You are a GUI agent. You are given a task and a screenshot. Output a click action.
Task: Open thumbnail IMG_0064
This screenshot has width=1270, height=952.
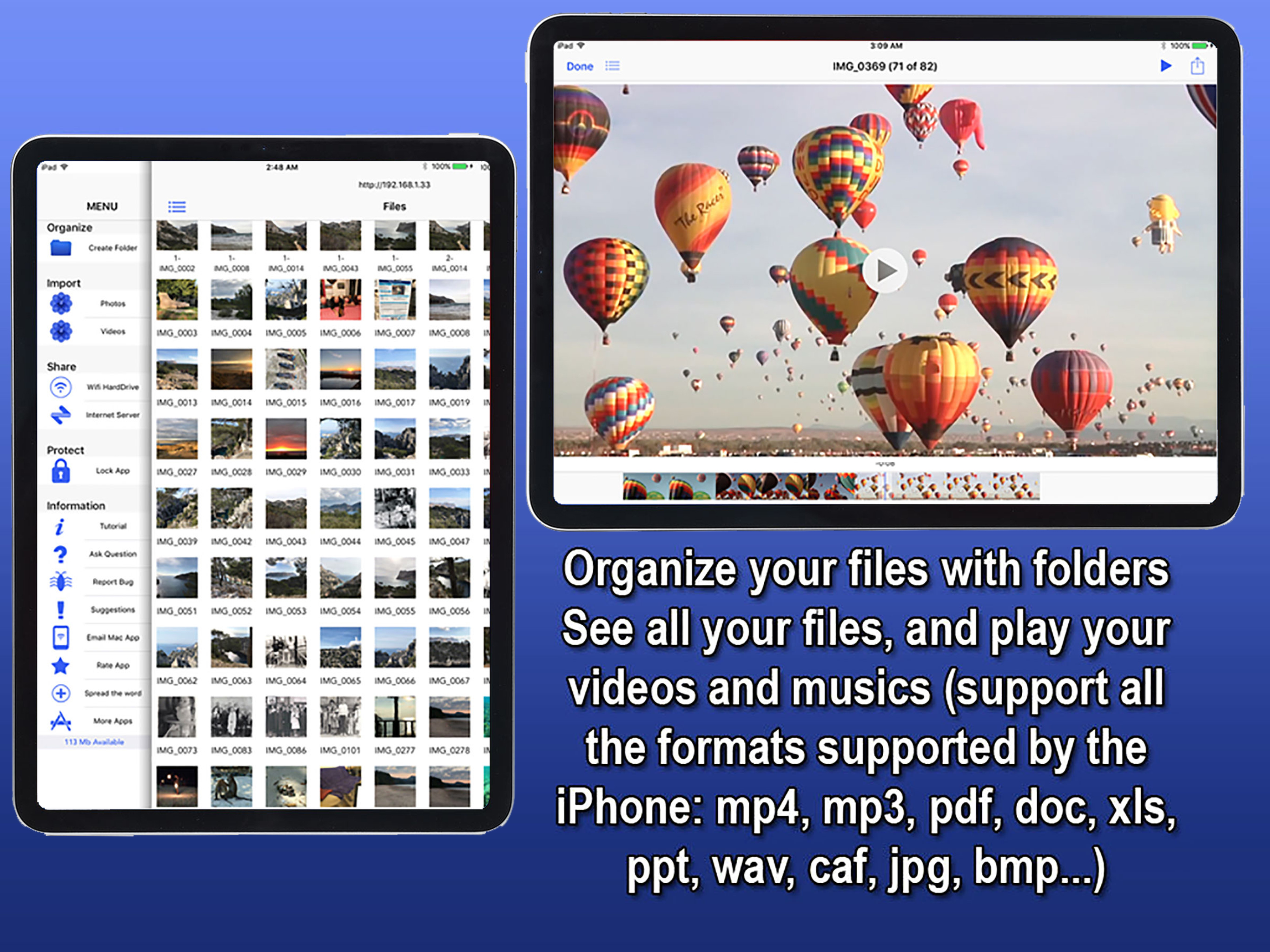(x=286, y=647)
